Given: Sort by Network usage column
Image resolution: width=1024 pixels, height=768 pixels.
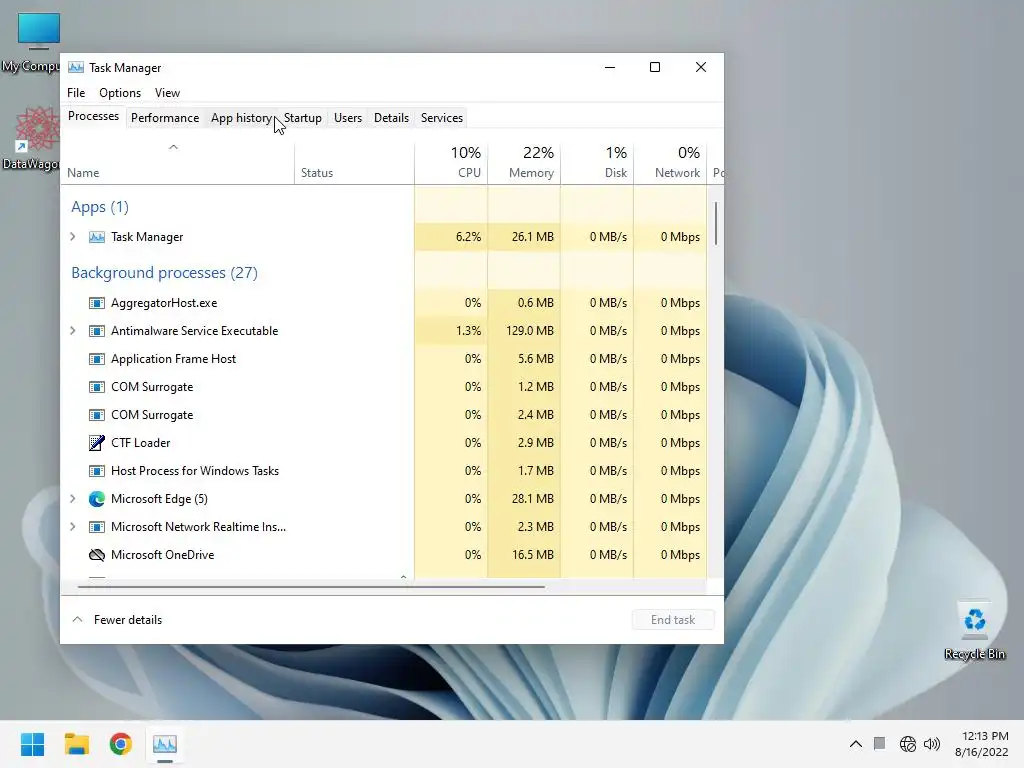Looking at the screenshot, I should point(671,163).
